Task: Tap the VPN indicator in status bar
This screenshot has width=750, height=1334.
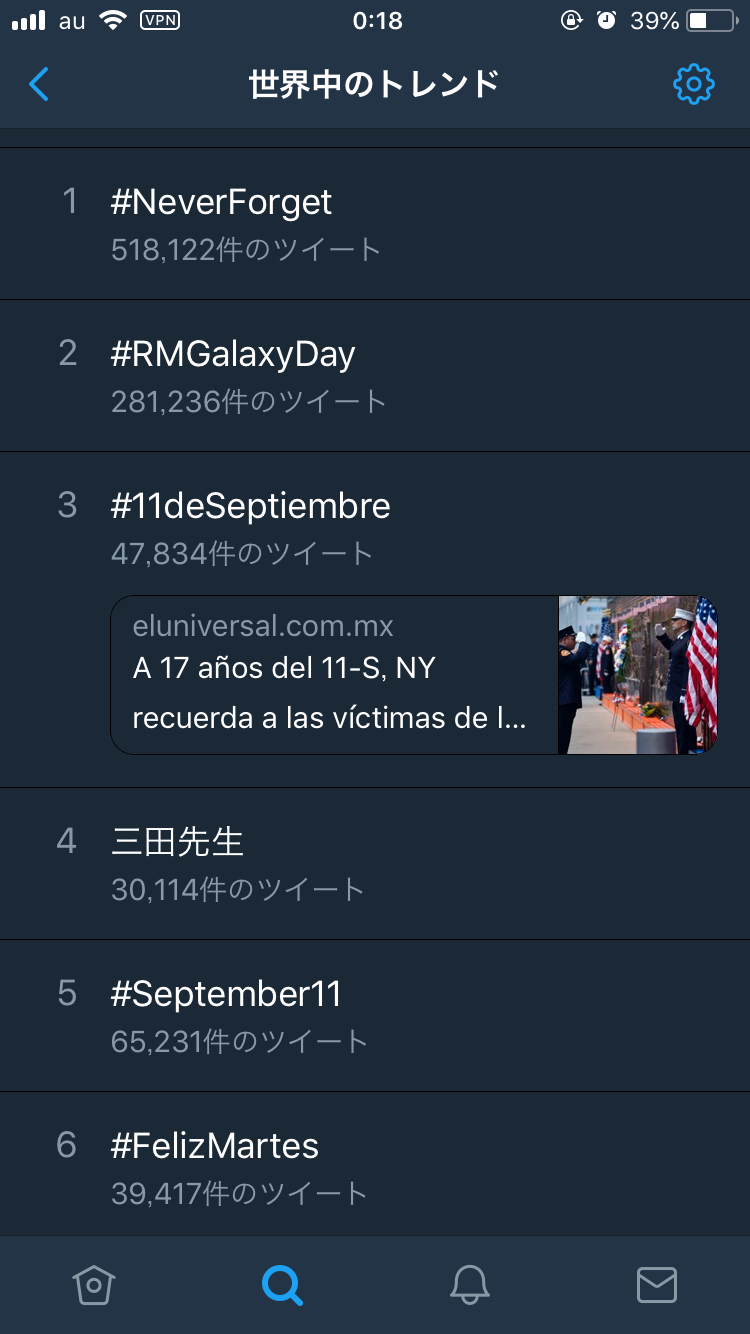Action: point(160,21)
